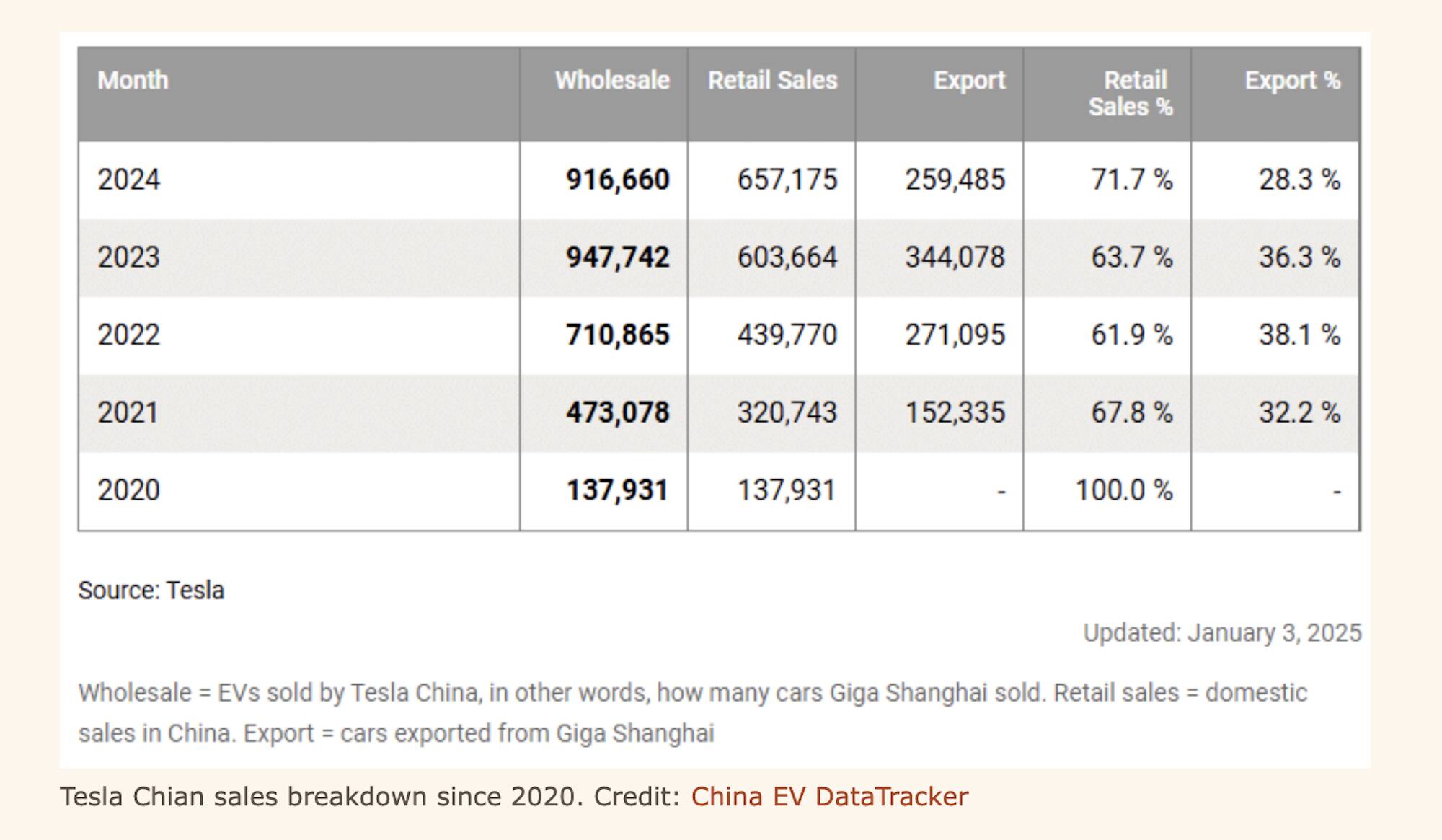Viewport: 1442px width, 840px height.
Task: Click the 28.3 % export percentage
Action: [1299, 180]
